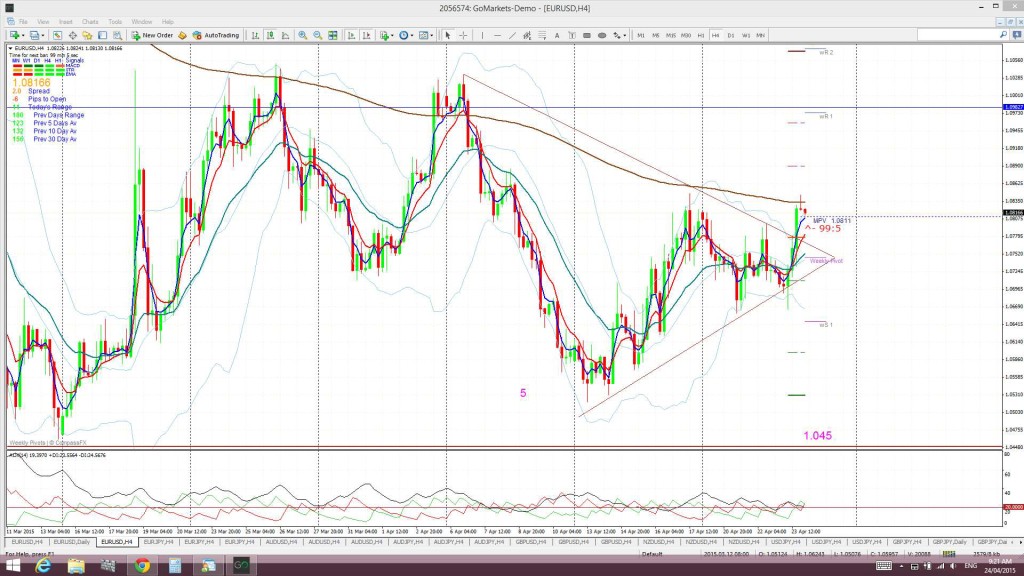
Task: Open the Indicators list dropdown
Action: tap(385, 35)
